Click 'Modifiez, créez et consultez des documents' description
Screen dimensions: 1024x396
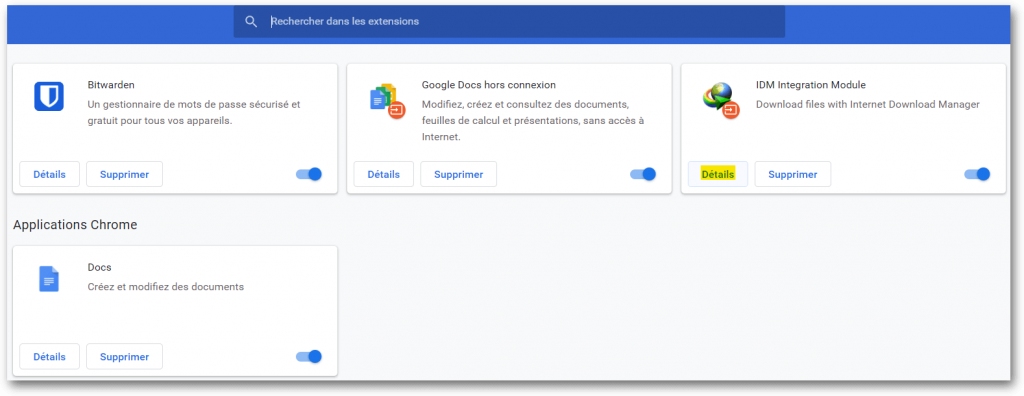[533, 121]
